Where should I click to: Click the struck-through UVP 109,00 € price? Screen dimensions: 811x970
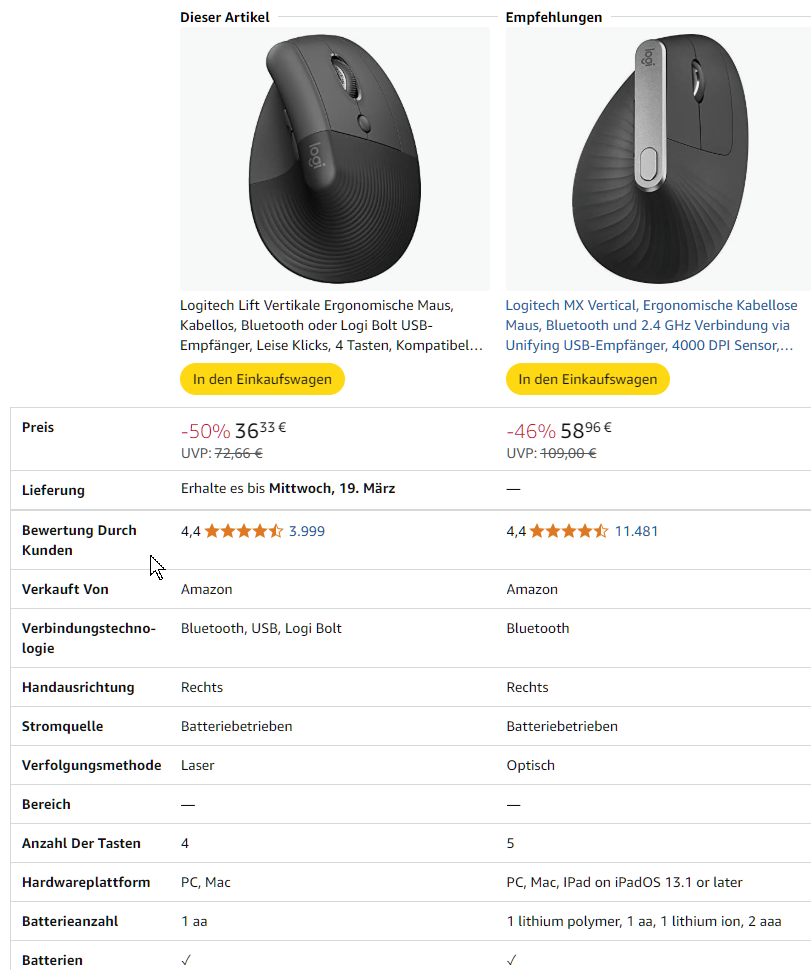(569, 453)
